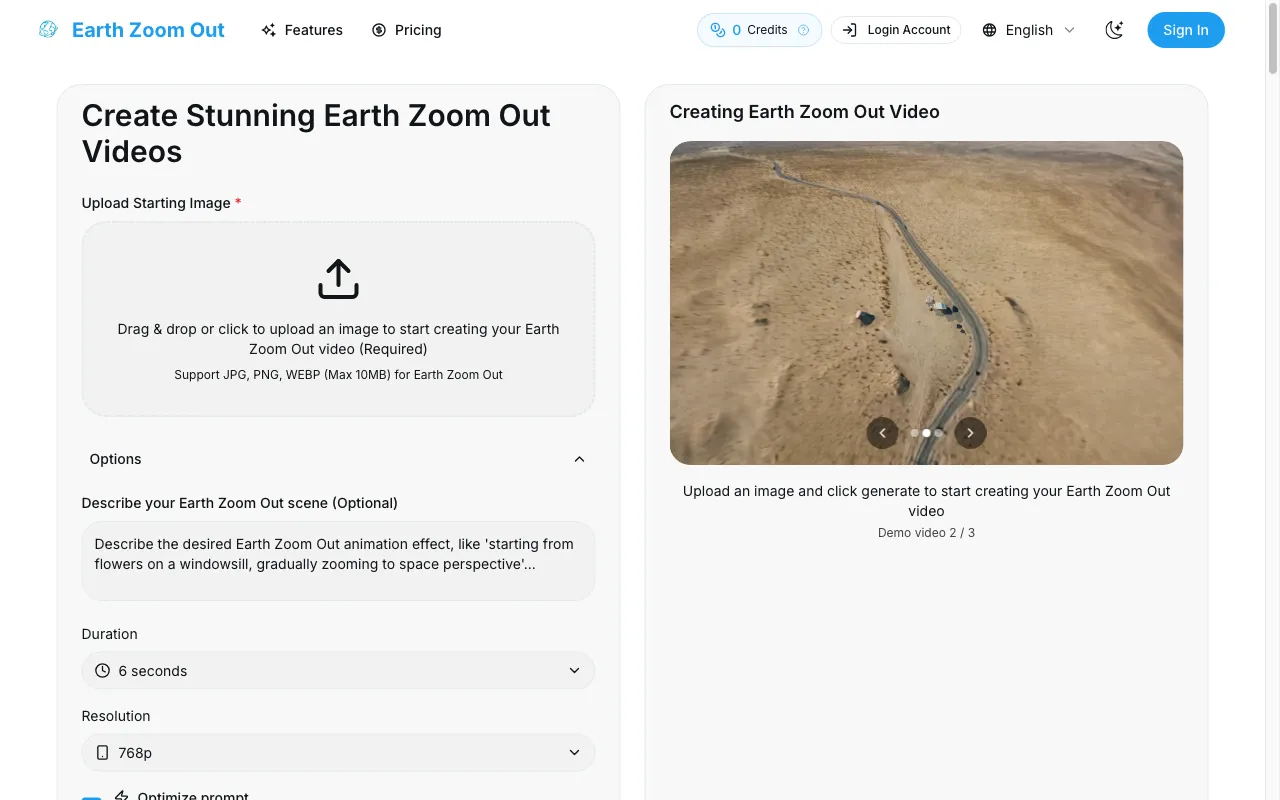Click the credits help question mark icon
This screenshot has height=800, width=1280.
coord(803,30)
